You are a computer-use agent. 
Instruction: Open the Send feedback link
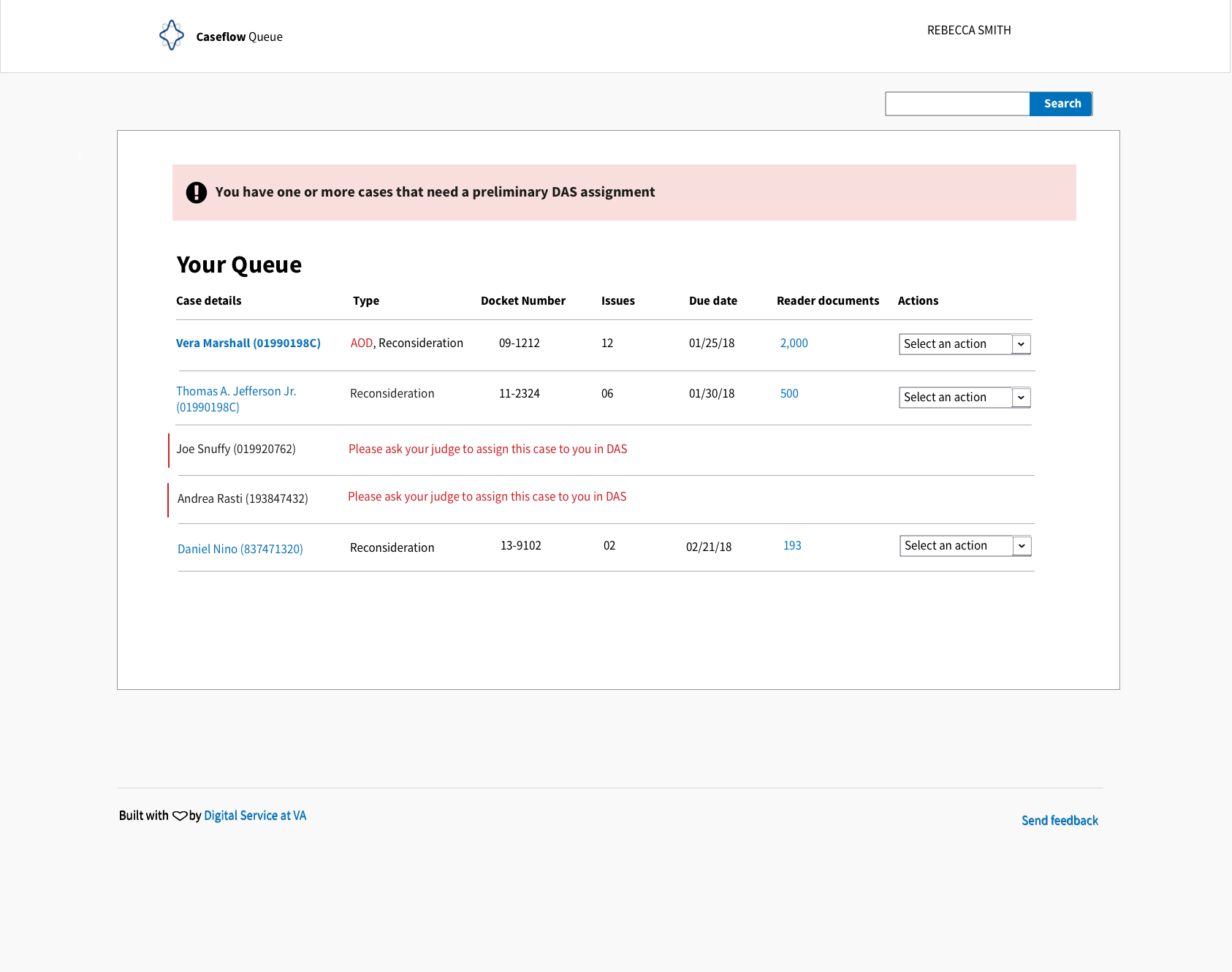point(1060,820)
